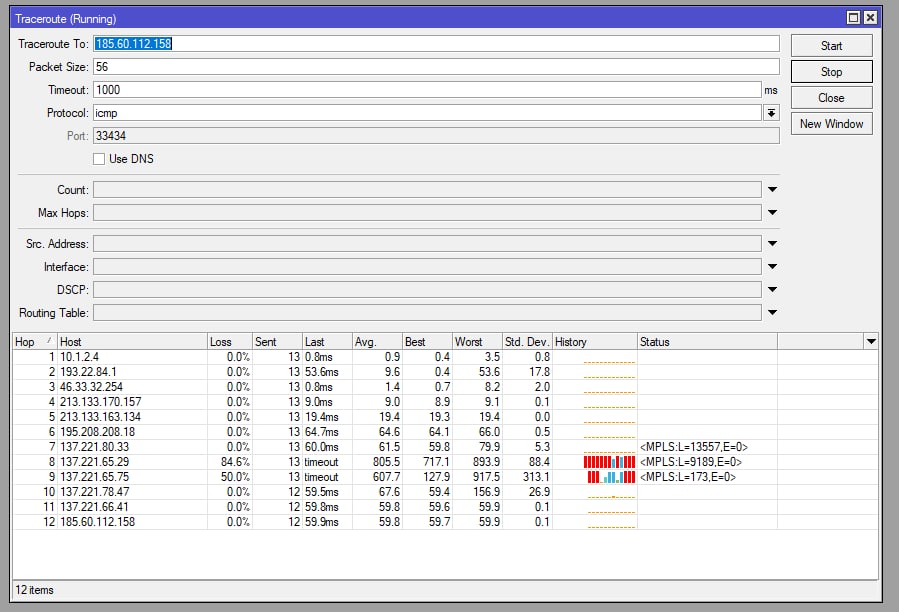Image resolution: width=899 pixels, height=612 pixels.
Task: Toggle the Use DNS checkbox
Action: coord(99,159)
